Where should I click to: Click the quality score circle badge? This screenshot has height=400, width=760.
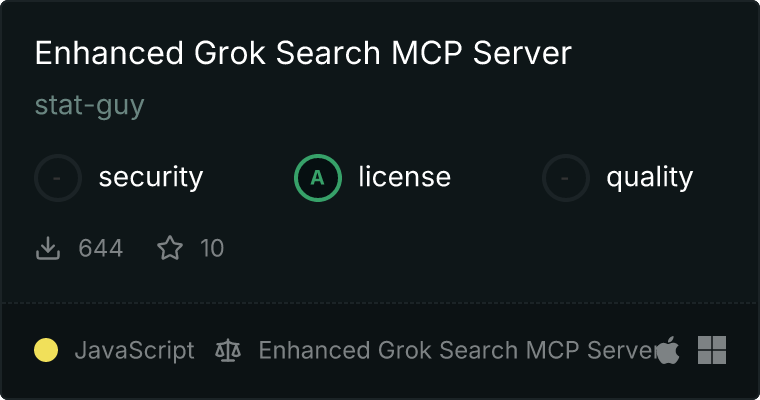pos(566,178)
